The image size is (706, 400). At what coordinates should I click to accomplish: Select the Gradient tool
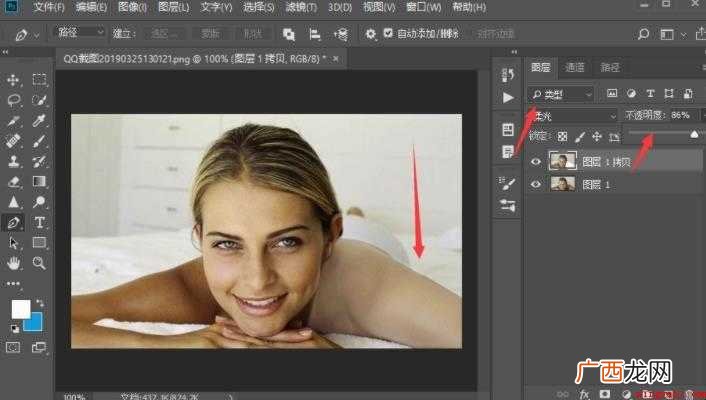tap(39, 182)
